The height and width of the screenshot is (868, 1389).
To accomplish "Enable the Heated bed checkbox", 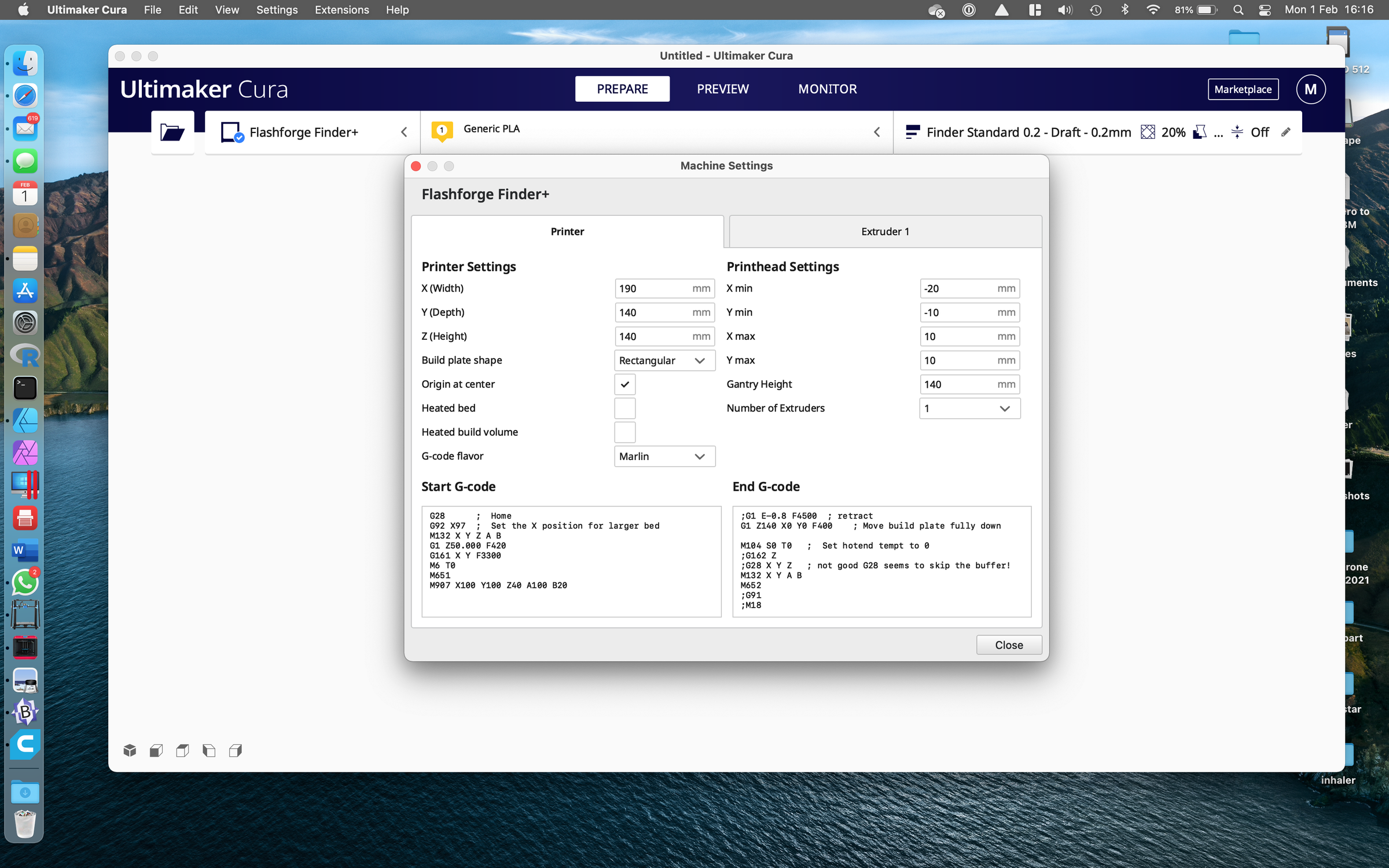I will click(624, 408).
